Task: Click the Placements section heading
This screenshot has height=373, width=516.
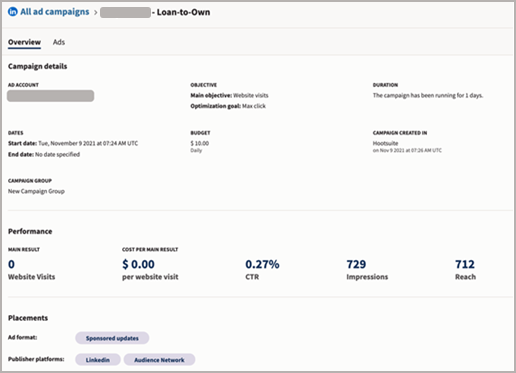Action: [28, 318]
